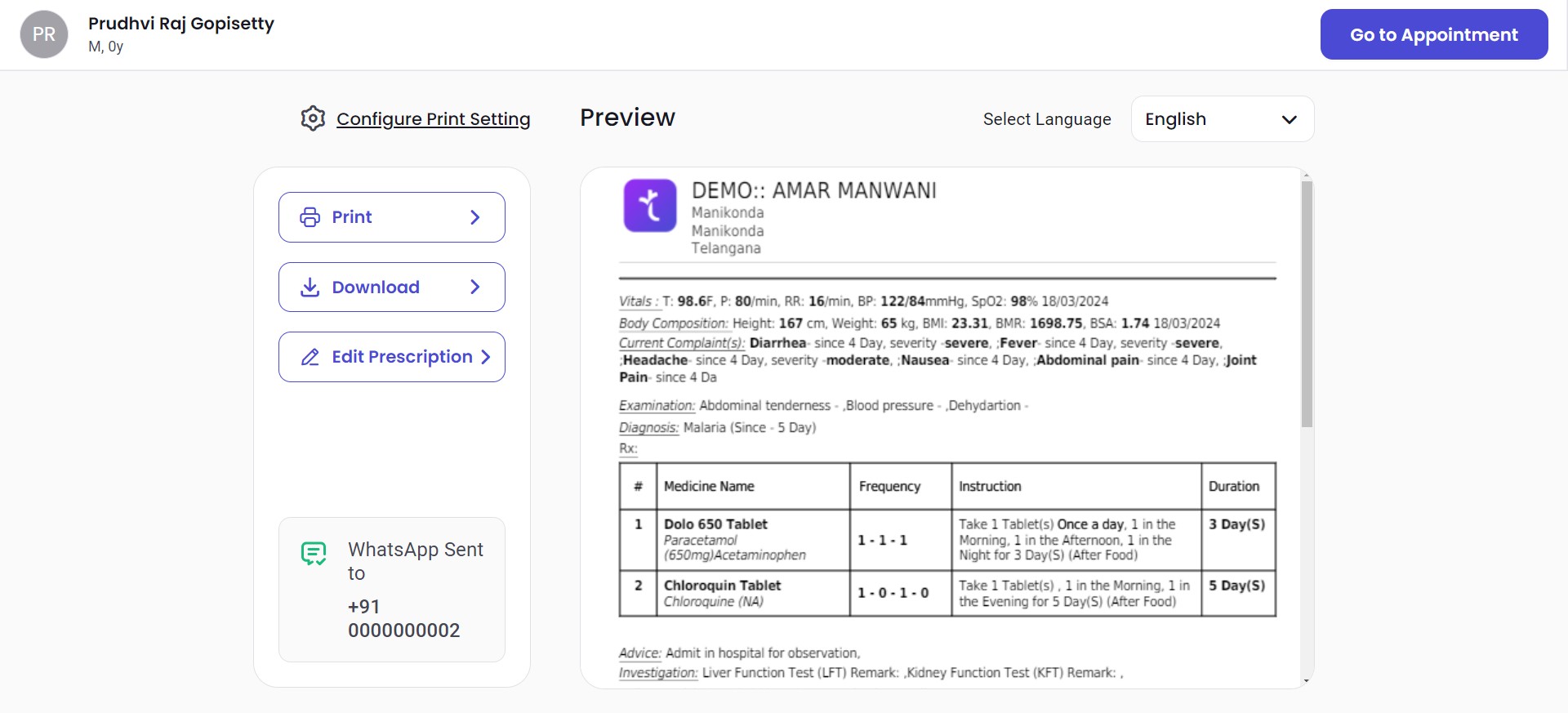Click the settings gear icon
The width and height of the screenshot is (1568, 713).
pos(313,118)
